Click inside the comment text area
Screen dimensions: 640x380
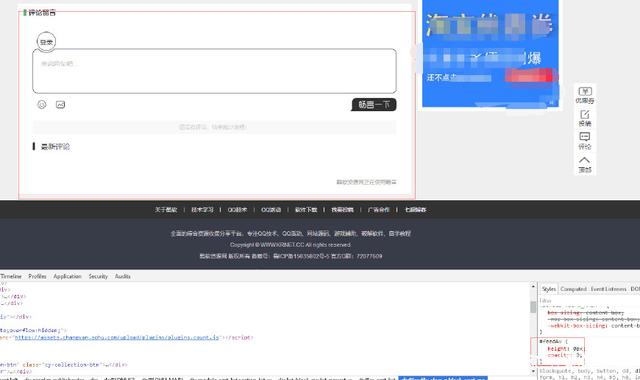(214, 71)
